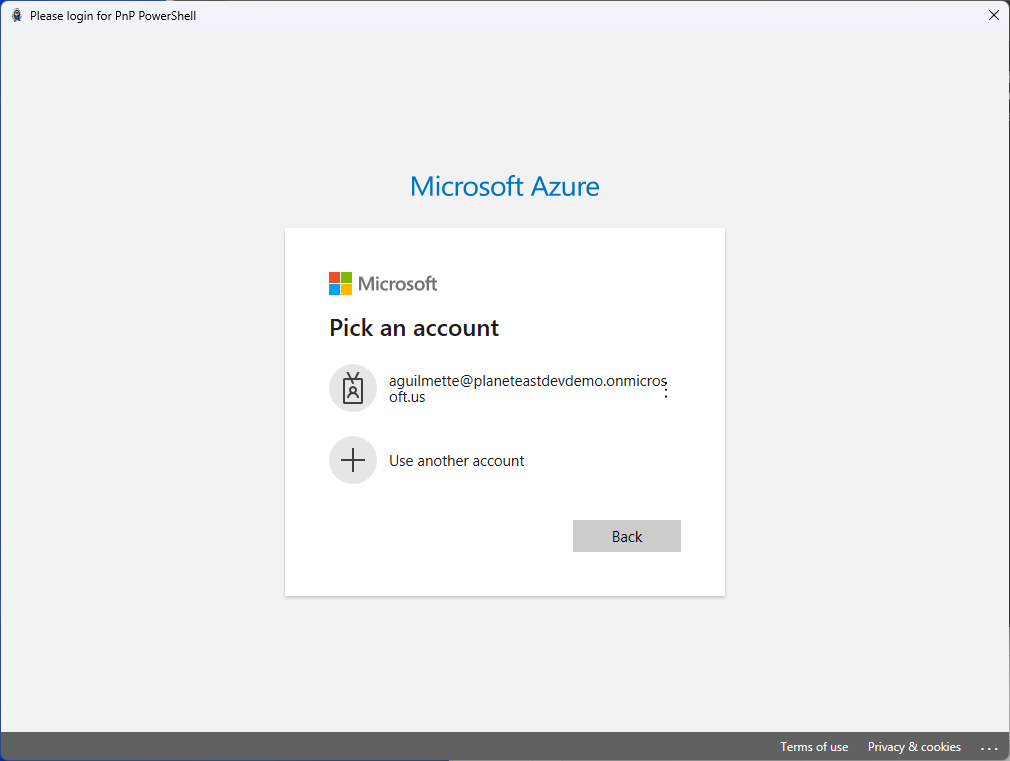Viewport: 1010px width, 761px height.
Task: Click the Microsoft wordmark text
Action: pos(395,283)
